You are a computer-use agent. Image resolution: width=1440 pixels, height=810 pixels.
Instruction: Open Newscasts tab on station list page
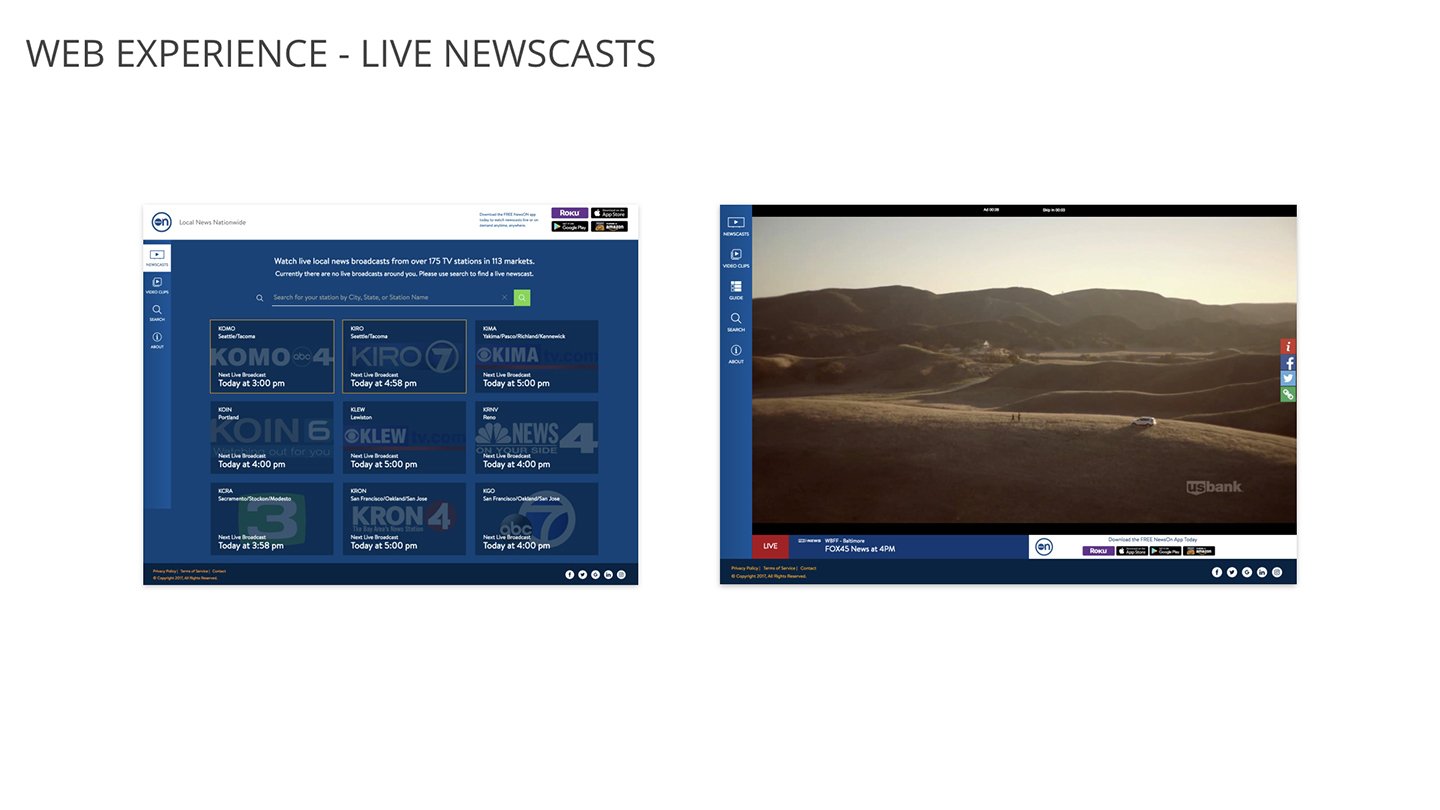(157, 258)
